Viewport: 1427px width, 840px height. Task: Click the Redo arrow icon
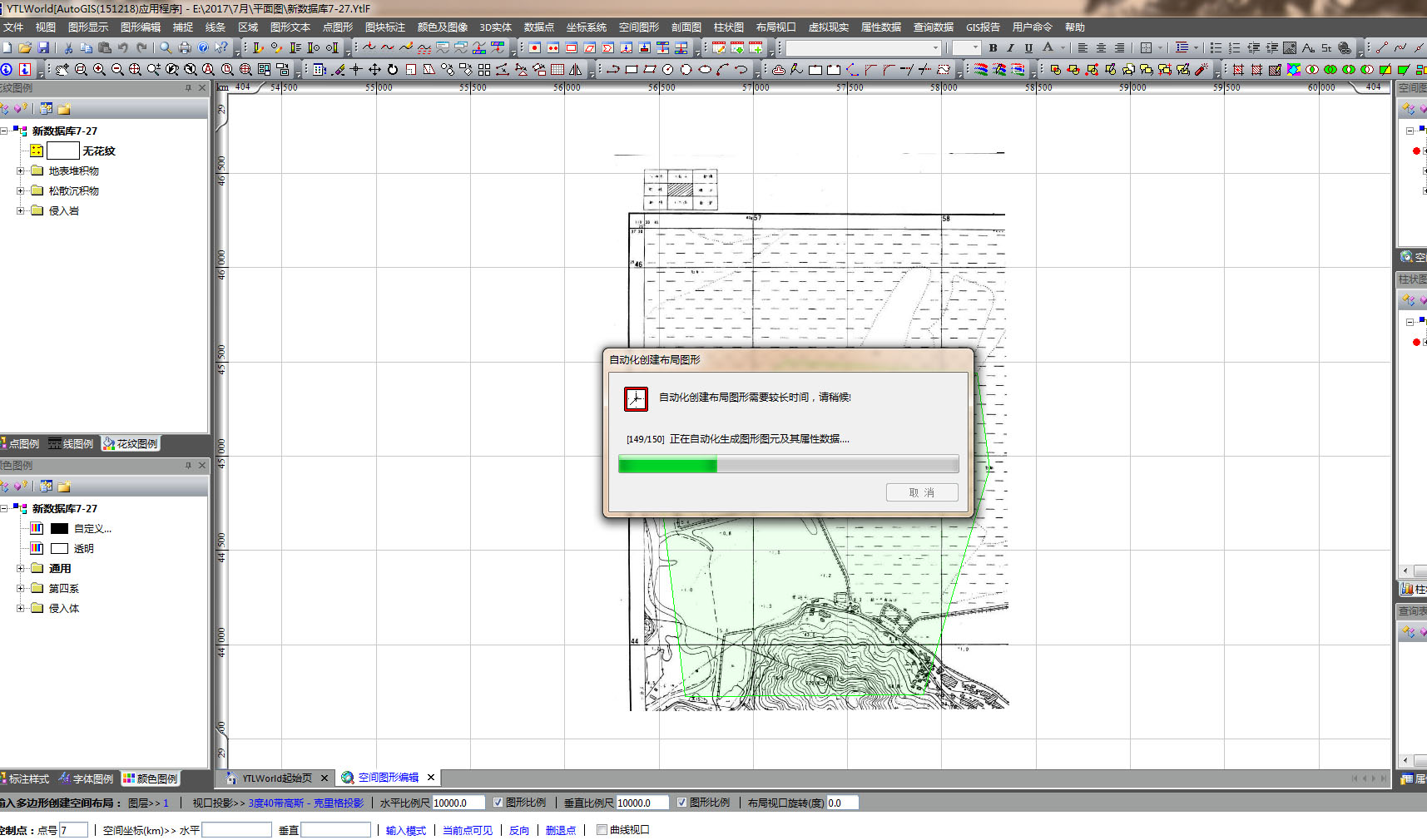[141, 48]
